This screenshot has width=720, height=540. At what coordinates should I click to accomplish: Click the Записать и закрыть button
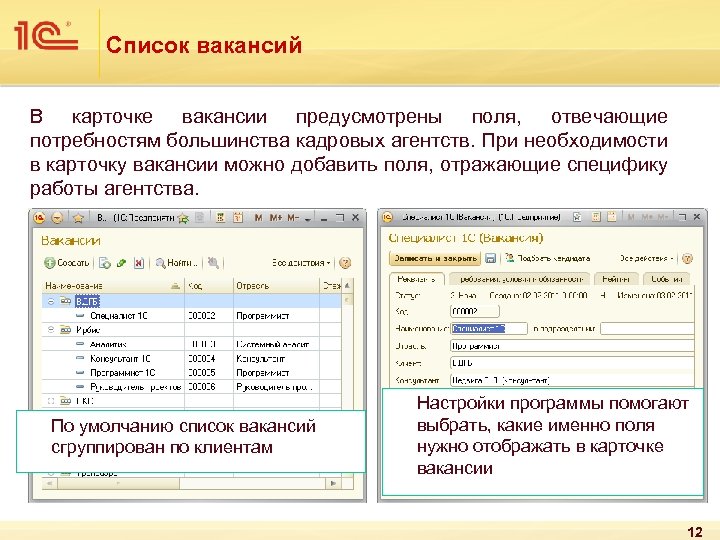click(435, 259)
